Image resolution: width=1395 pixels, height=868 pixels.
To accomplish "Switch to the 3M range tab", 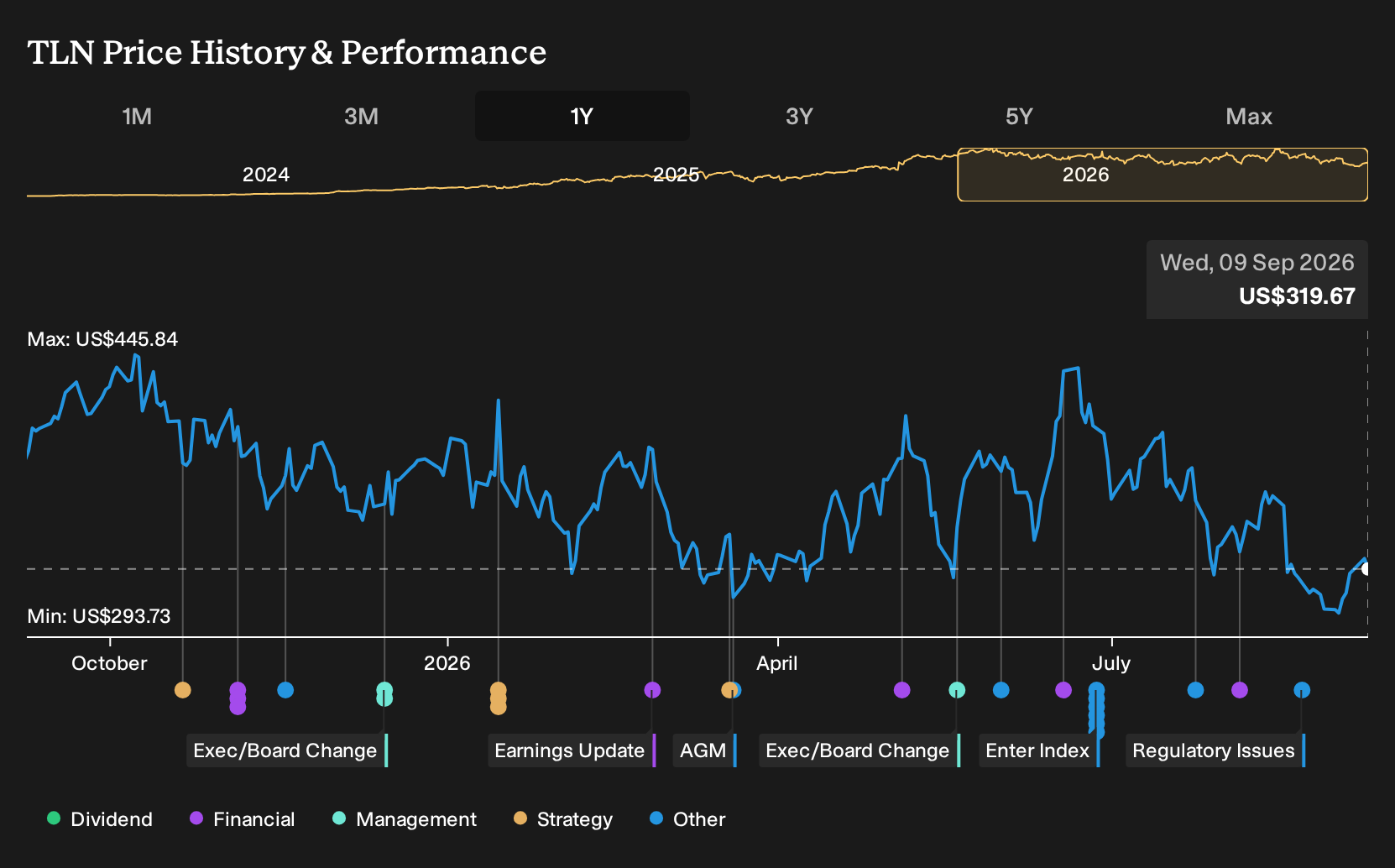I will click(361, 116).
